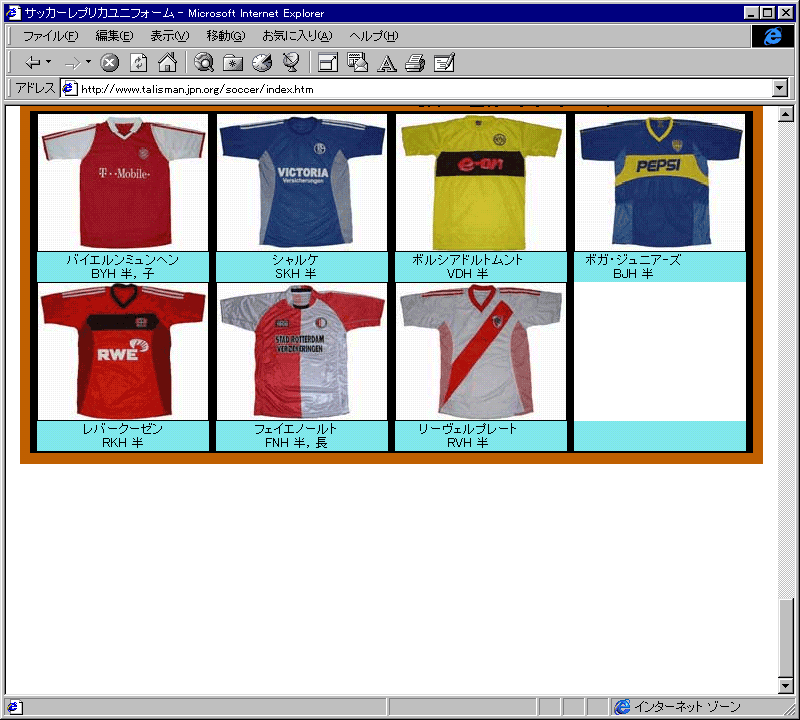The width and height of the screenshot is (800, 720).
Task: Go to the Home page icon
Action: pos(167,63)
